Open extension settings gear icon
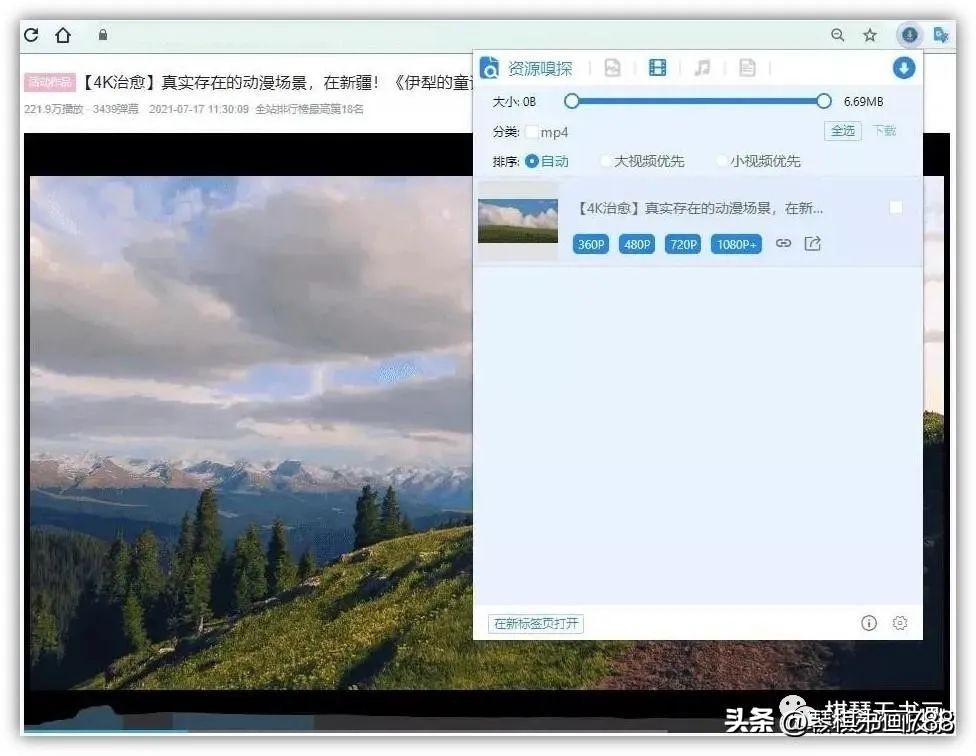Image resolution: width=976 pixels, height=756 pixels. 899,623
